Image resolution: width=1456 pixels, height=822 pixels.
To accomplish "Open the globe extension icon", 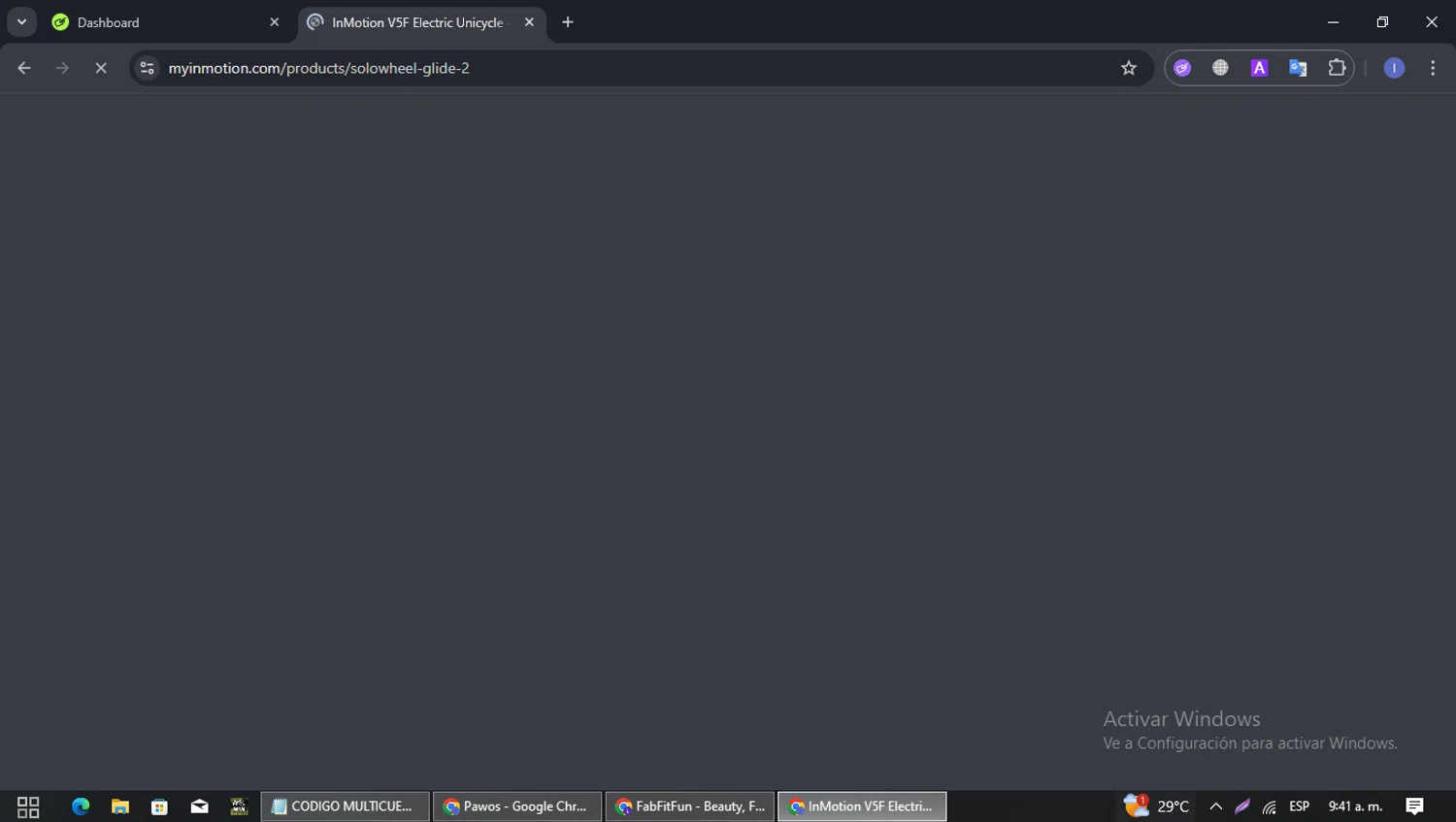I will 1220,68.
